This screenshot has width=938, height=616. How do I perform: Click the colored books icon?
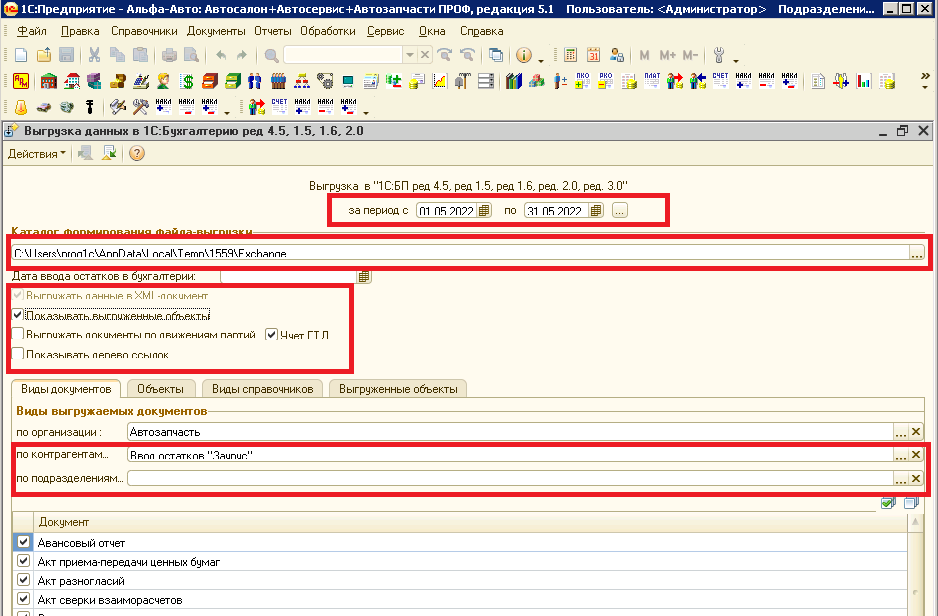coord(514,81)
